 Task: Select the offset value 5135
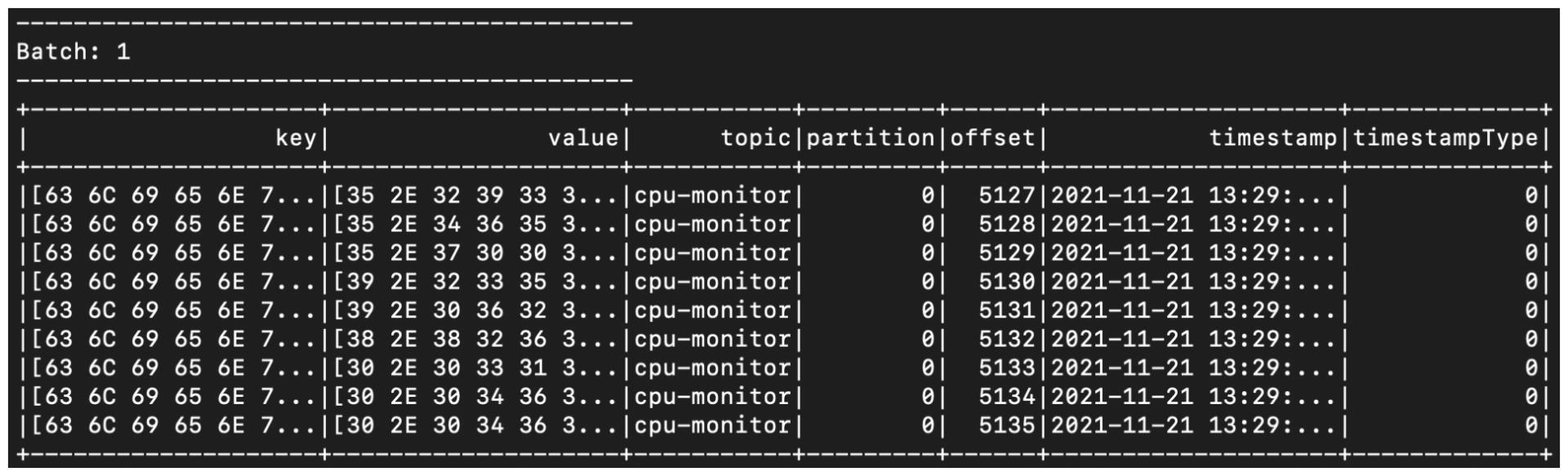[x=1006, y=425]
